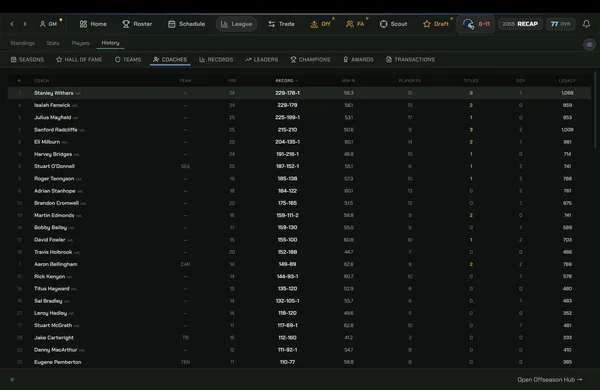Click the team helmet 6-11 record

click(x=476, y=24)
